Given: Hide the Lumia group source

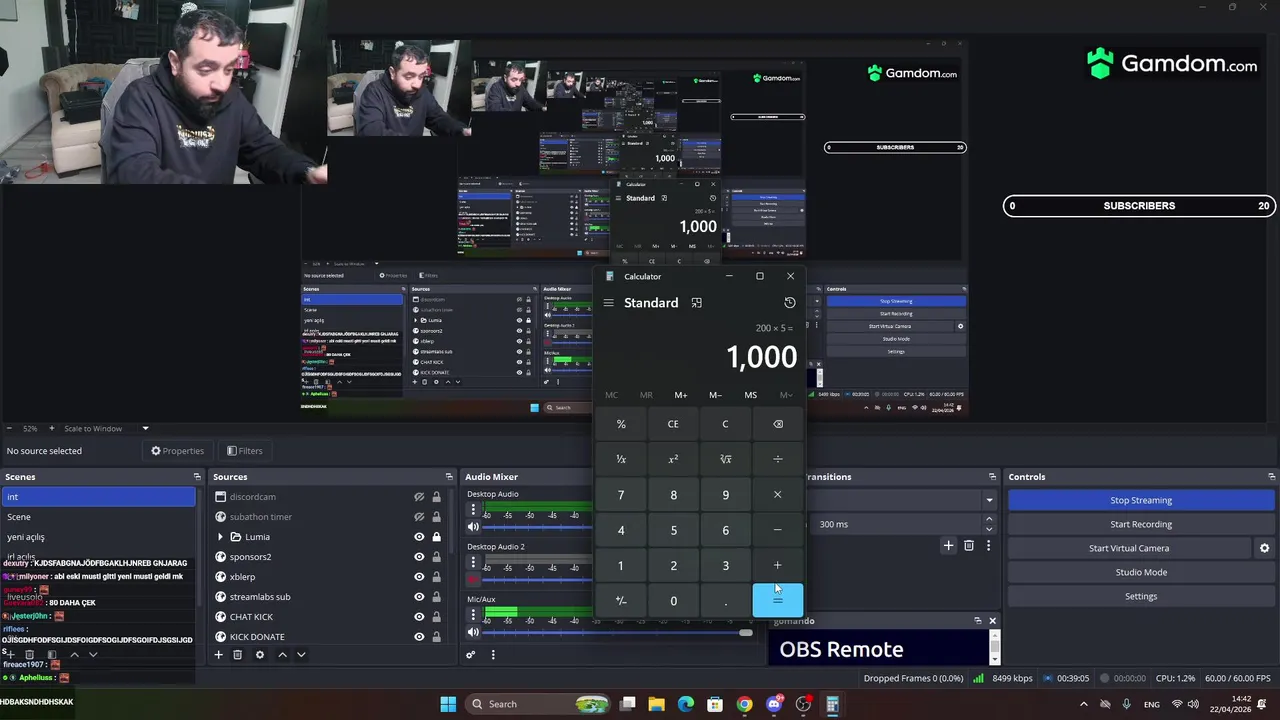Looking at the screenshot, I should click(x=419, y=537).
